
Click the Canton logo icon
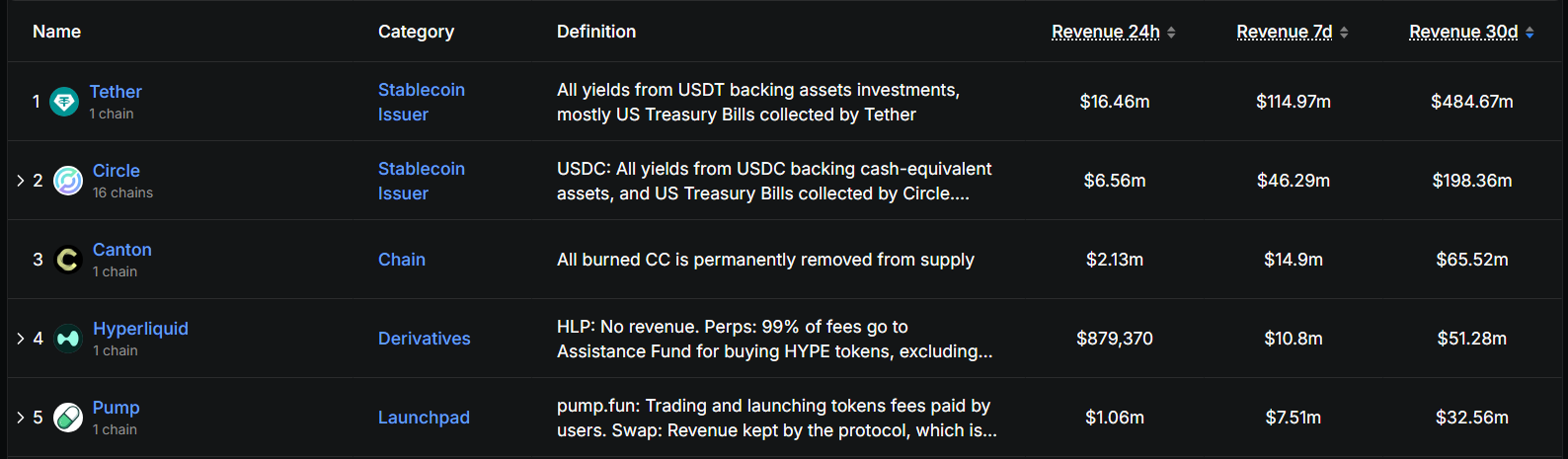point(67,260)
